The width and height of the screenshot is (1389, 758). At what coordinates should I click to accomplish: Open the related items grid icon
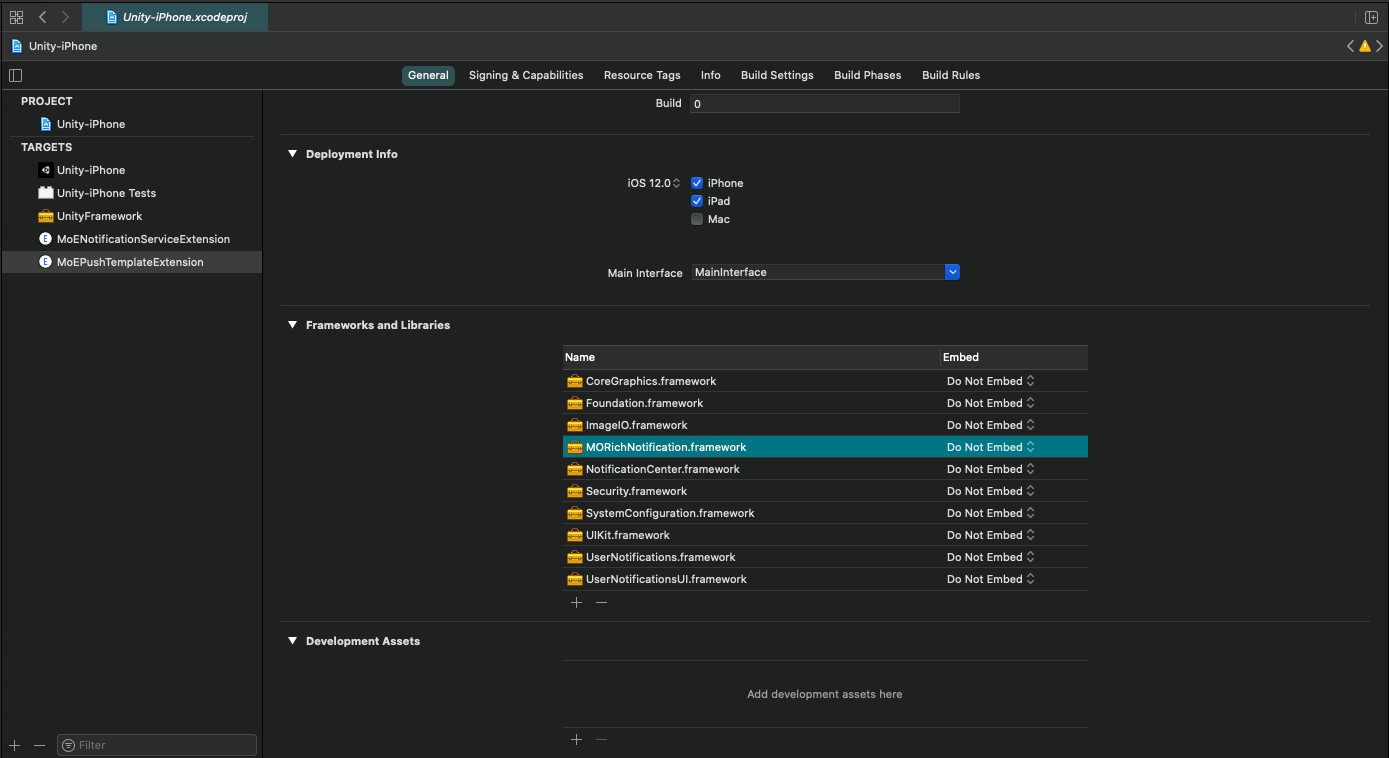(x=16, y=17)
